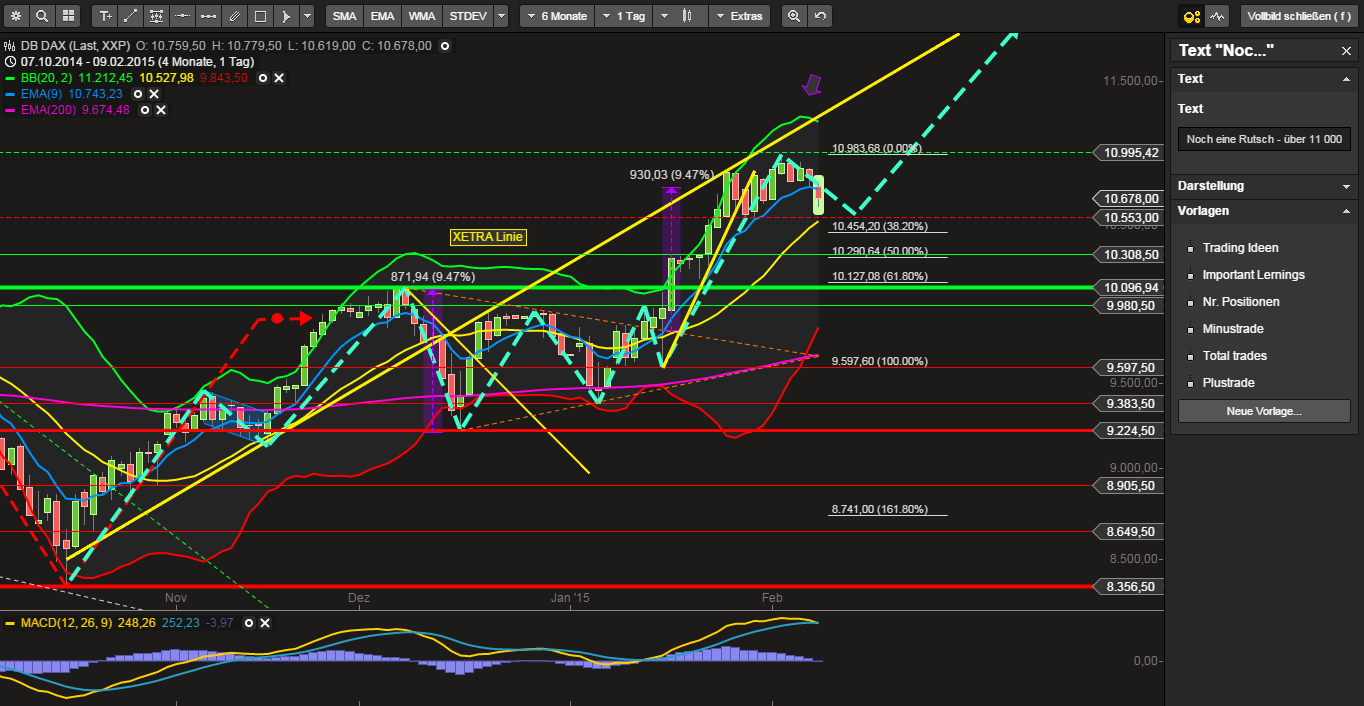Select the Plustrade template
Viewport: 1364px width, 706px height.
pos(1228,383)
